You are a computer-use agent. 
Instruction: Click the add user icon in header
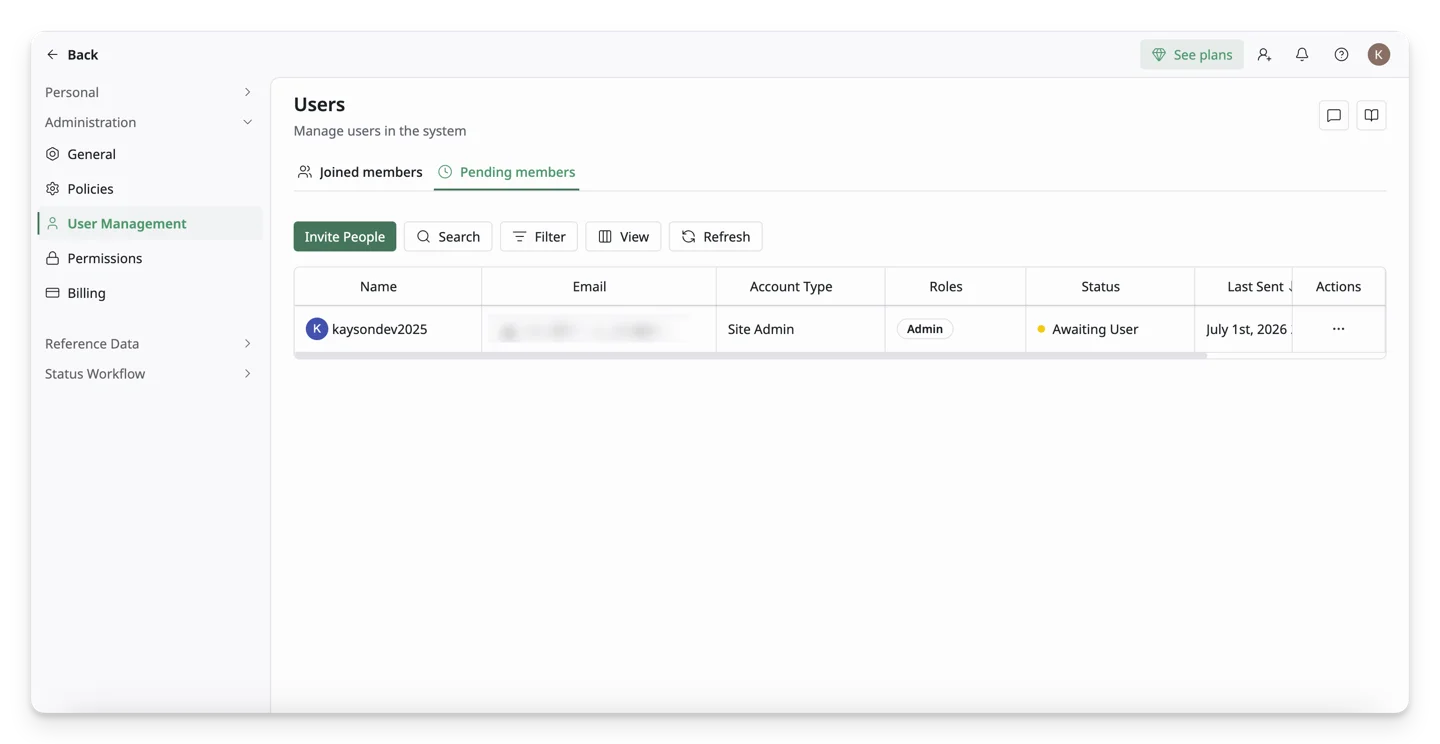(1264, 55)
